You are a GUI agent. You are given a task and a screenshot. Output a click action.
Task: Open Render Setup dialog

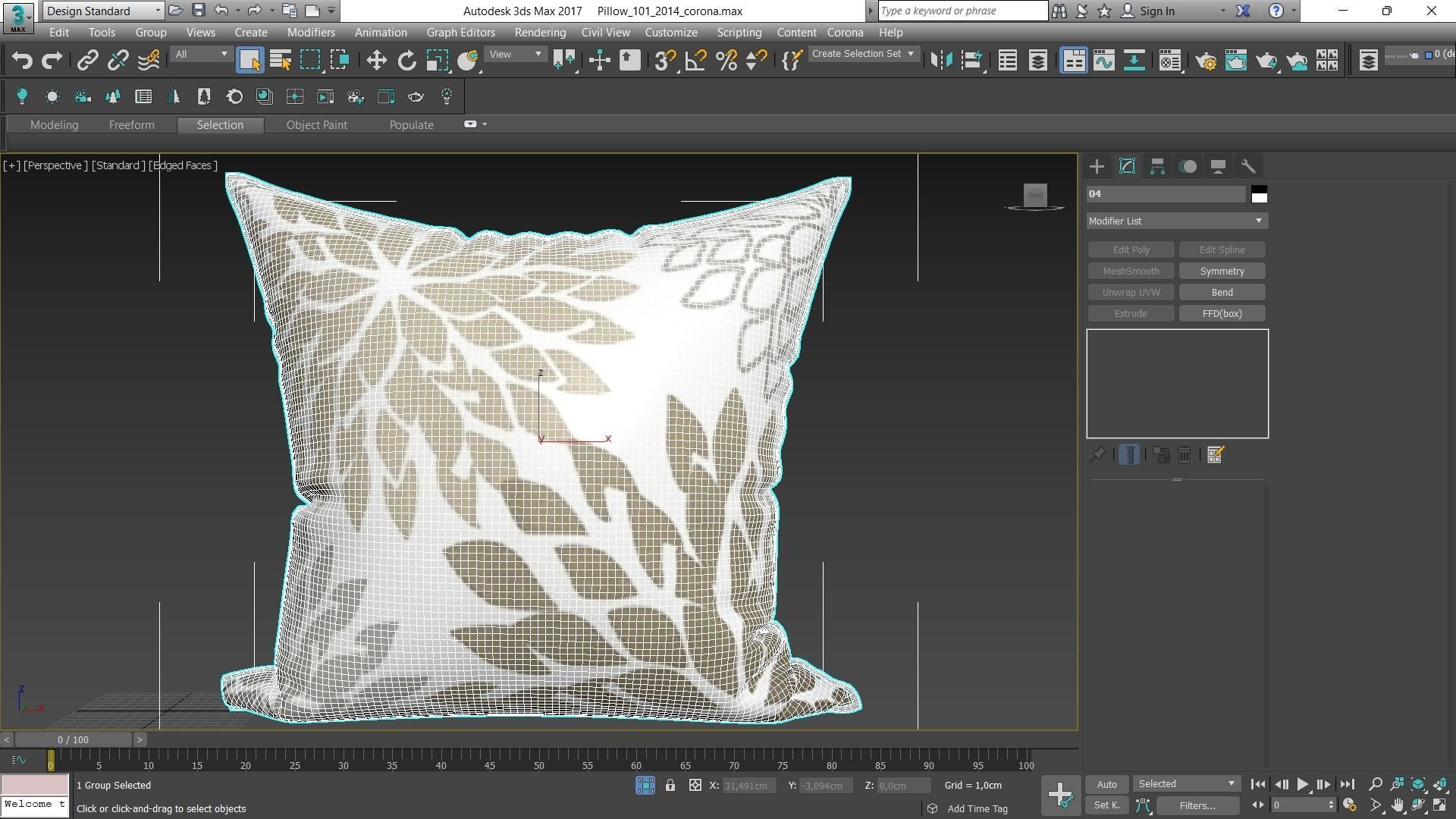click(x=1206, y=61)
